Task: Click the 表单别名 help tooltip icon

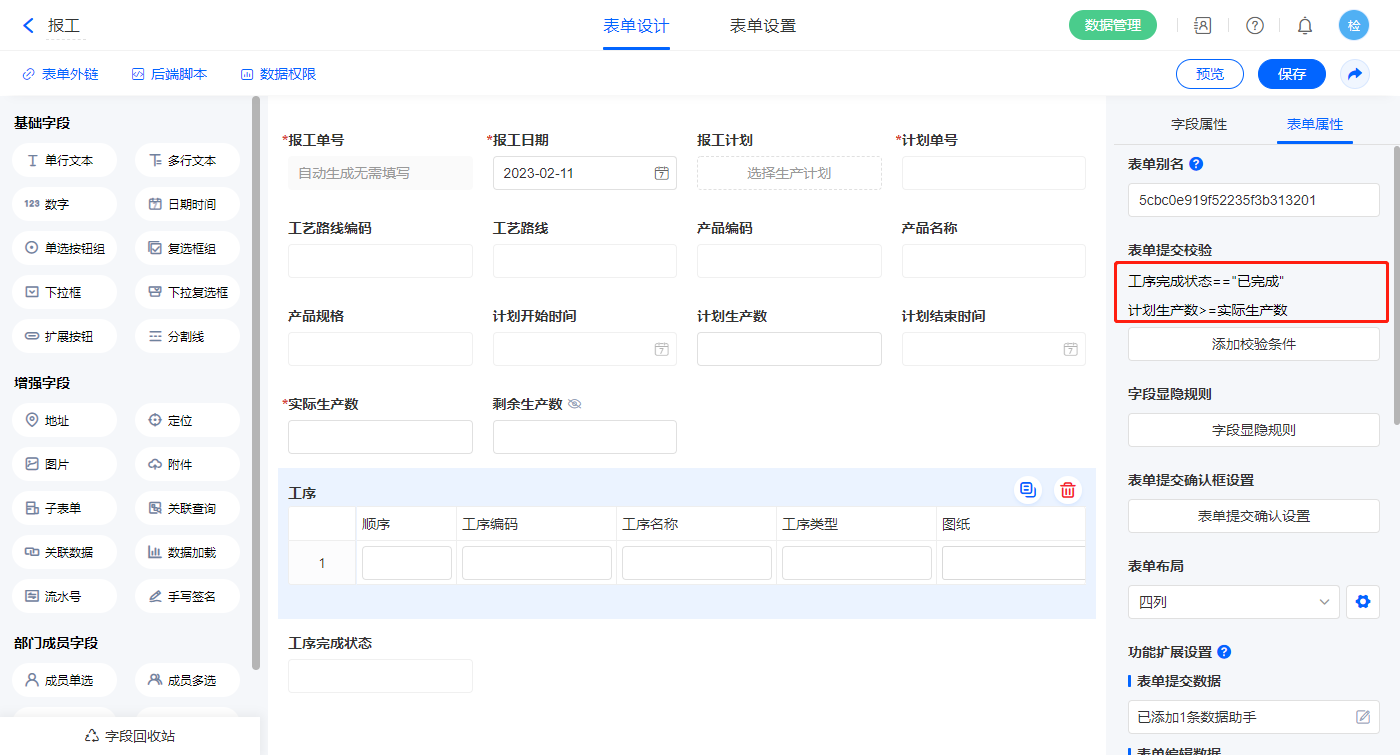Action: pos(1196,164)
